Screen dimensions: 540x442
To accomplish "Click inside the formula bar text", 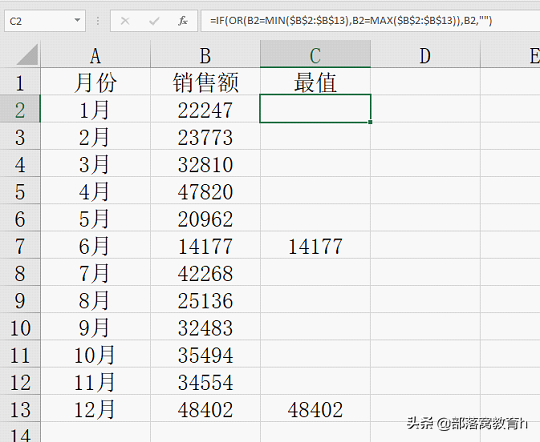I will pyautogui.click(x=351, y=21).
